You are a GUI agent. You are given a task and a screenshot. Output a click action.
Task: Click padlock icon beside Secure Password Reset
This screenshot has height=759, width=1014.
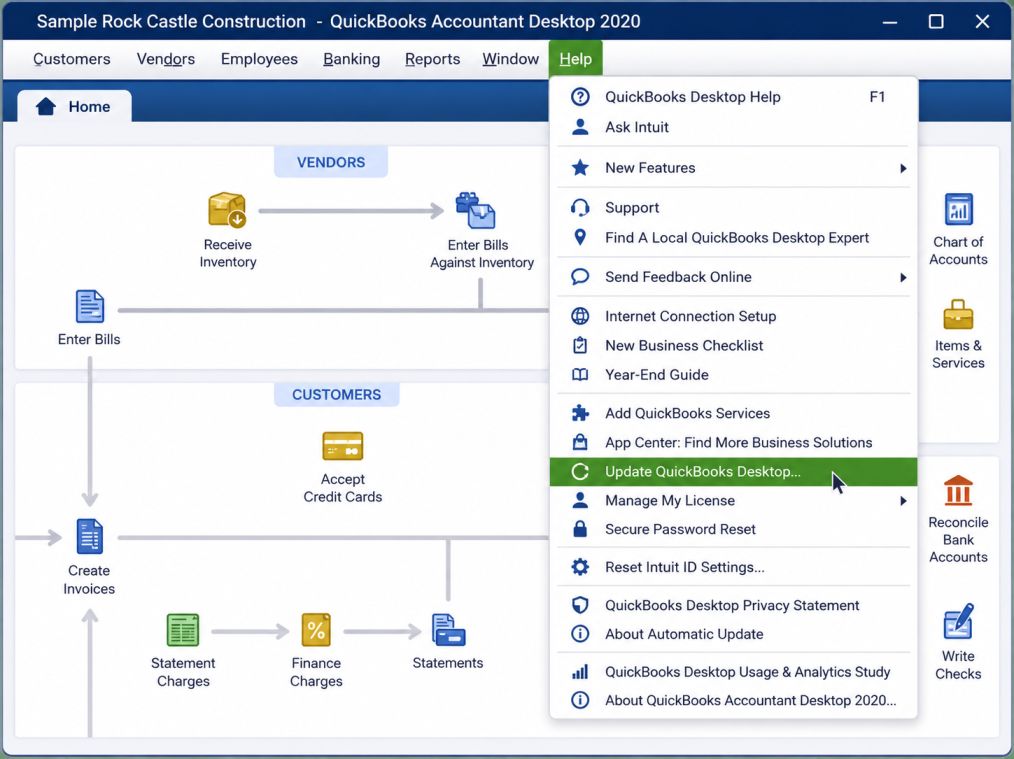pos(580,529)
